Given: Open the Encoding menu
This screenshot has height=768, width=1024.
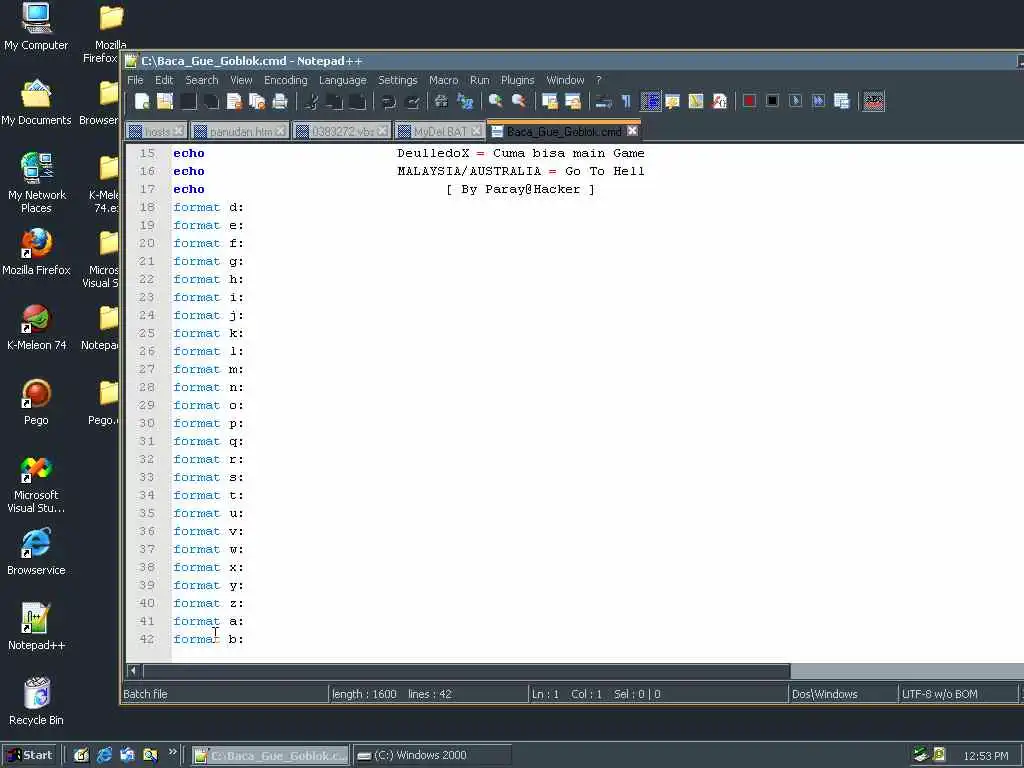Looking at the screenshot, I should pos(285,80).
